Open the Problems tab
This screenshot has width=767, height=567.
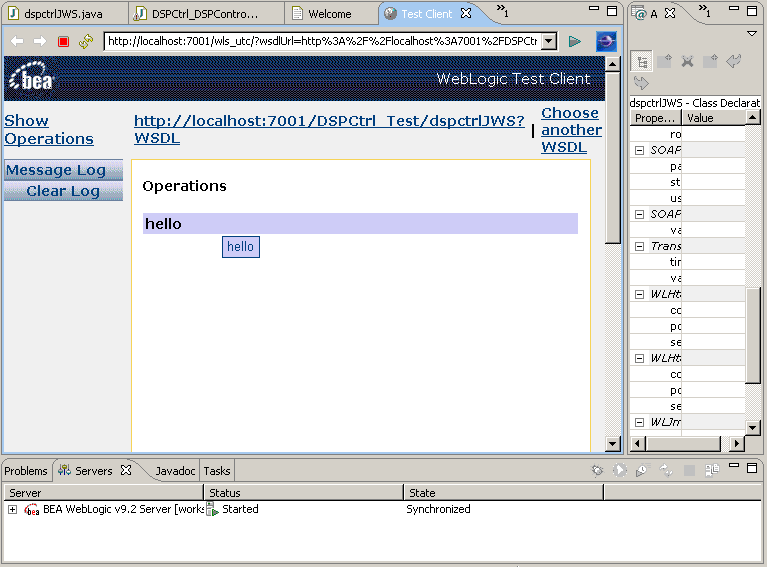click(26, 471)
